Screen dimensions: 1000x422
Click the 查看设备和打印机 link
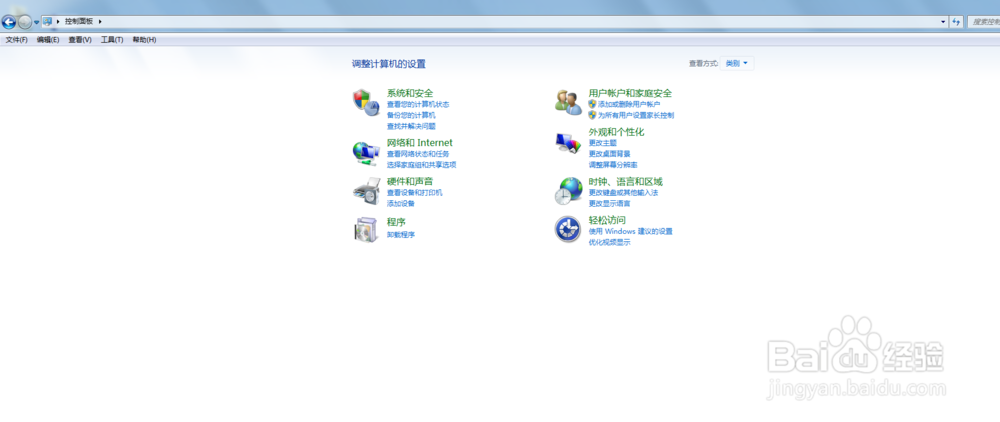tap(415, 193)
